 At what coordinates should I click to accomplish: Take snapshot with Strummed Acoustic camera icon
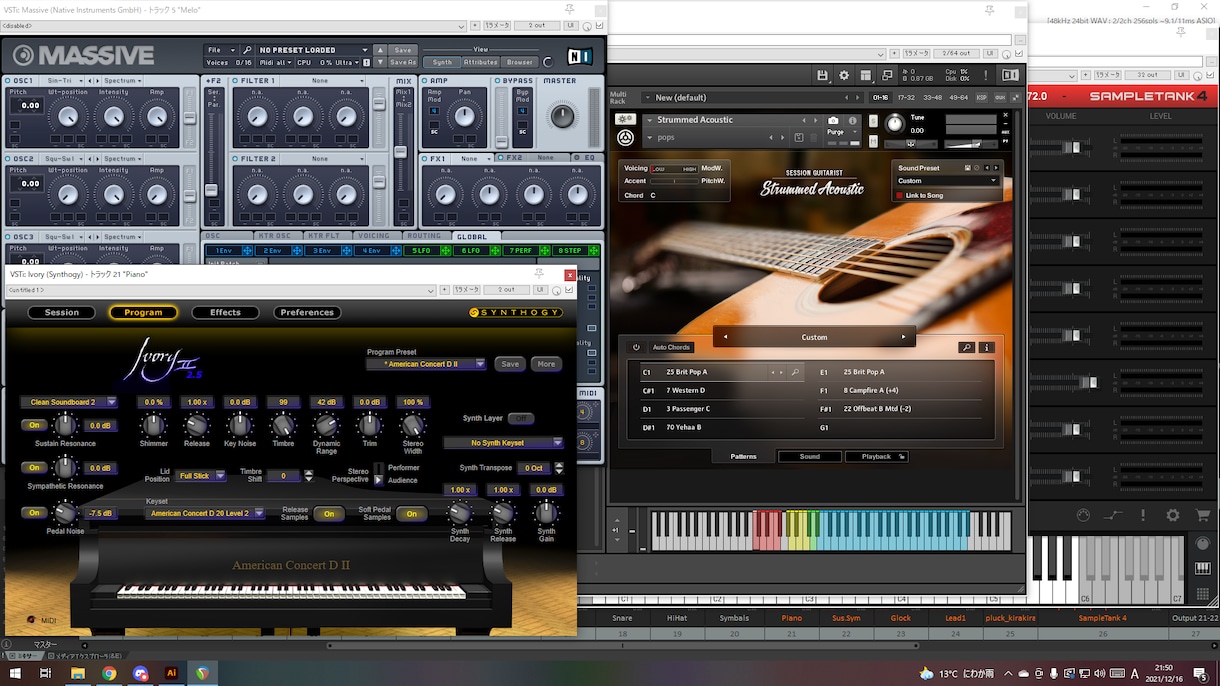pos(833,120)
